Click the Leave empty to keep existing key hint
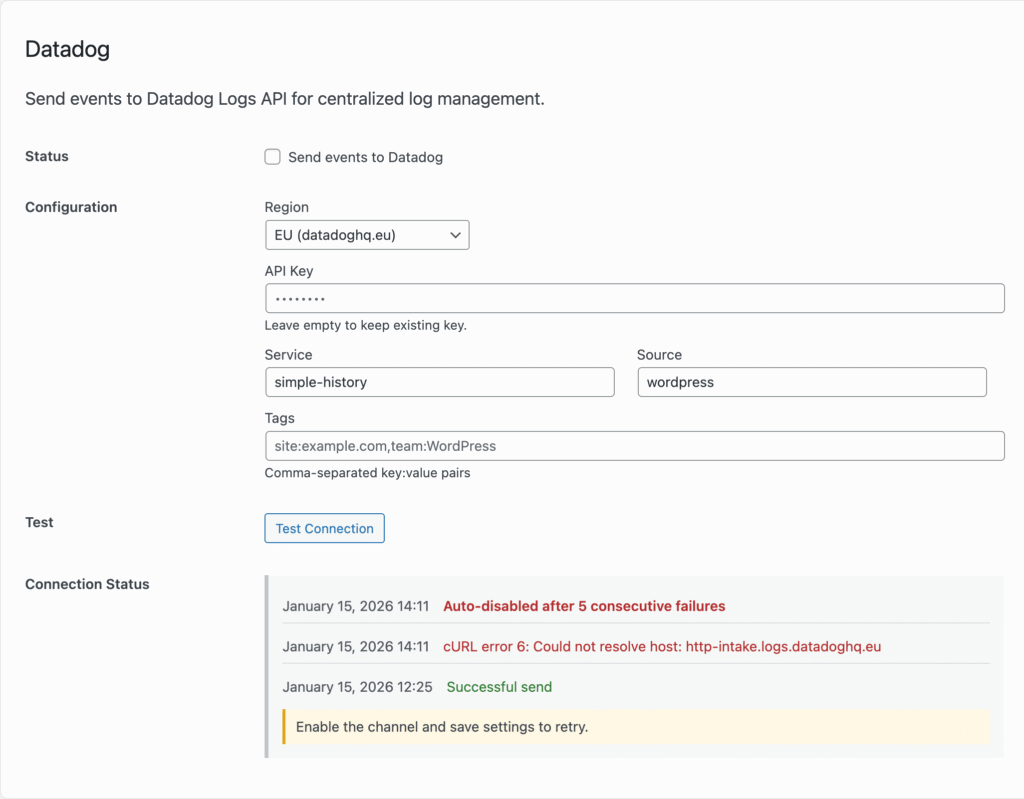The height and width of the screenshot is (799, 1024). click(367, 325)
